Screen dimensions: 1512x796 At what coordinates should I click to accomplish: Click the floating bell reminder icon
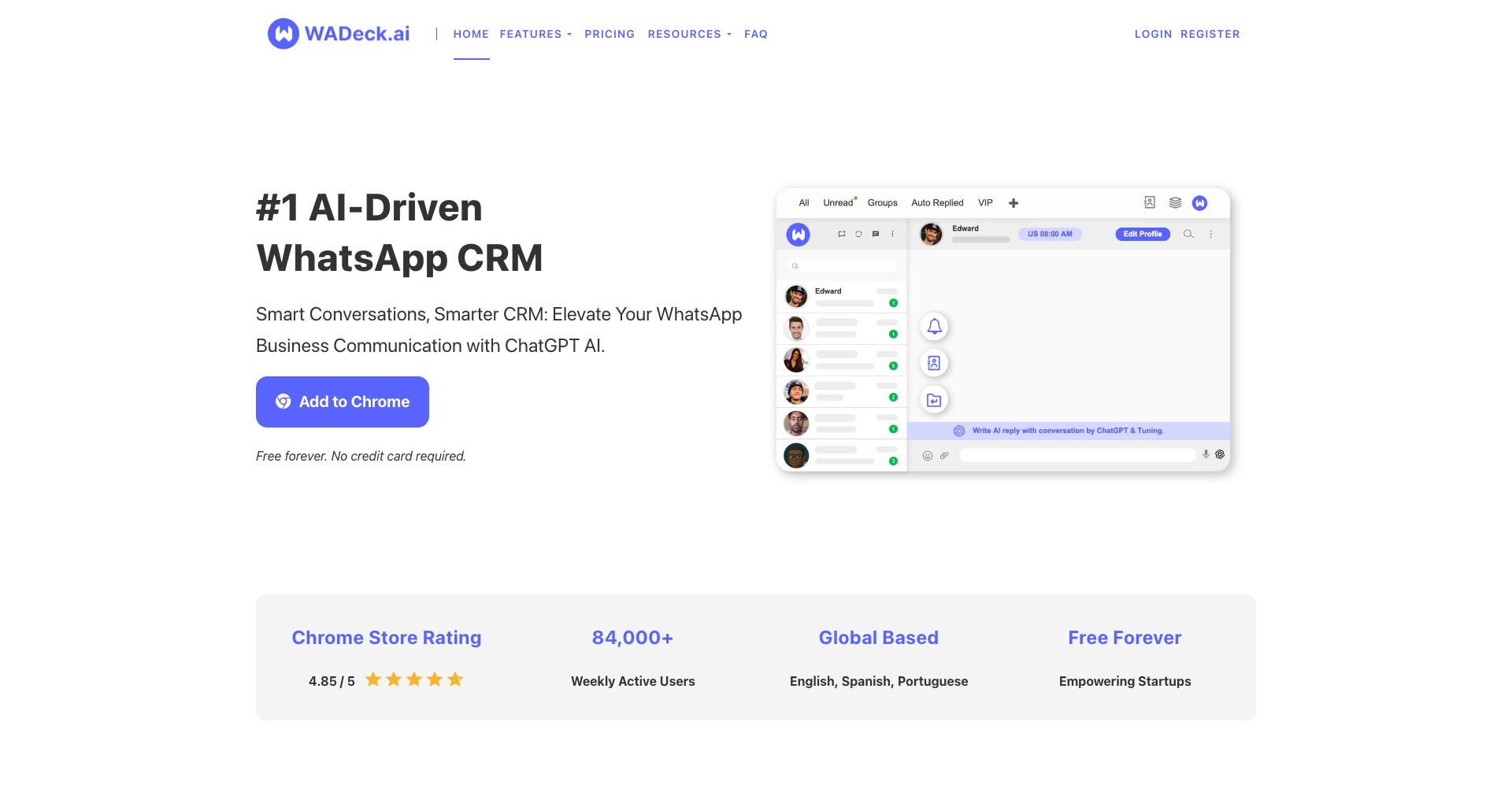click(x=934, y=326)
